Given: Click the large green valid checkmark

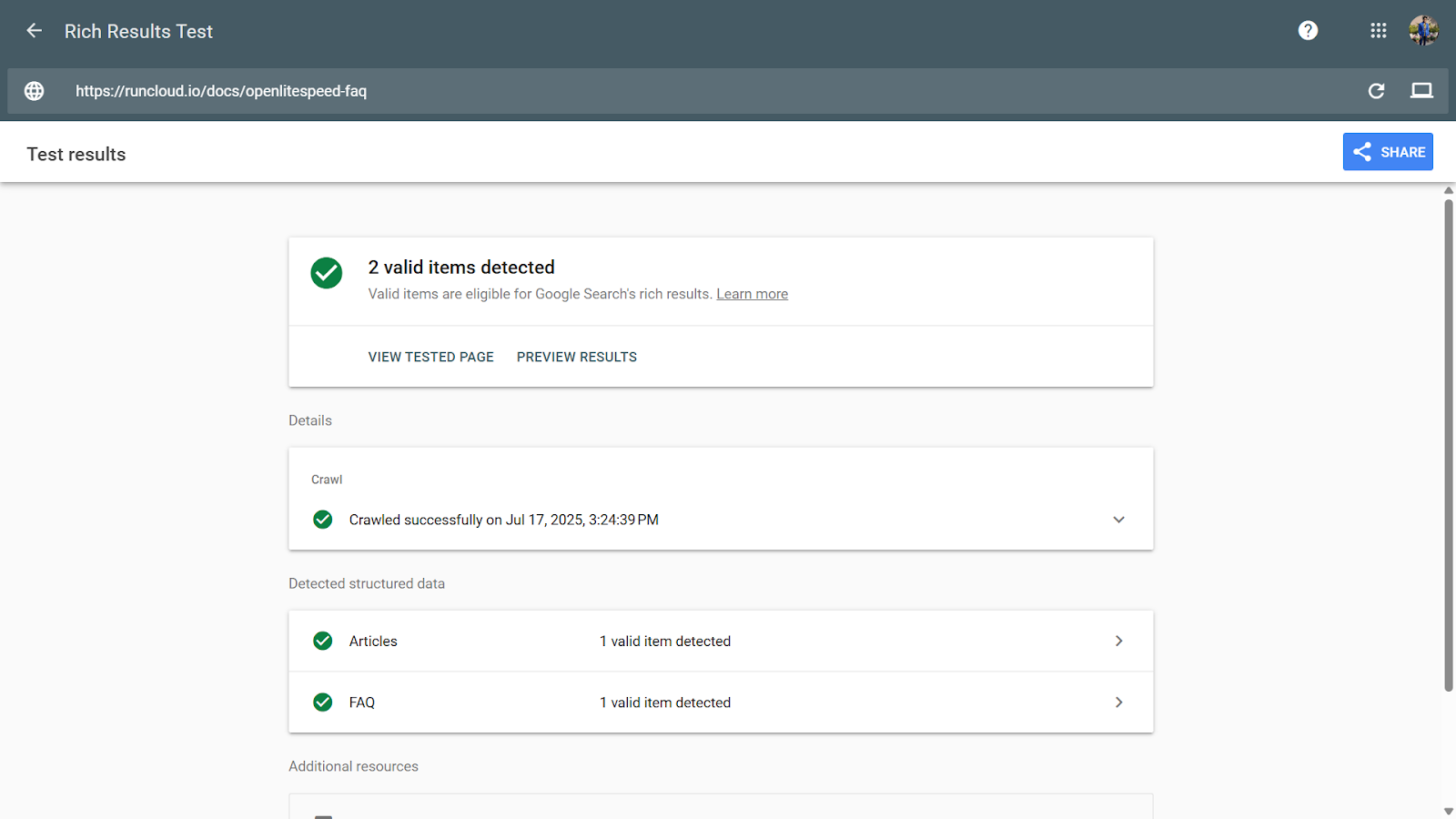Looking at the screenshot, I should [327, 273].
